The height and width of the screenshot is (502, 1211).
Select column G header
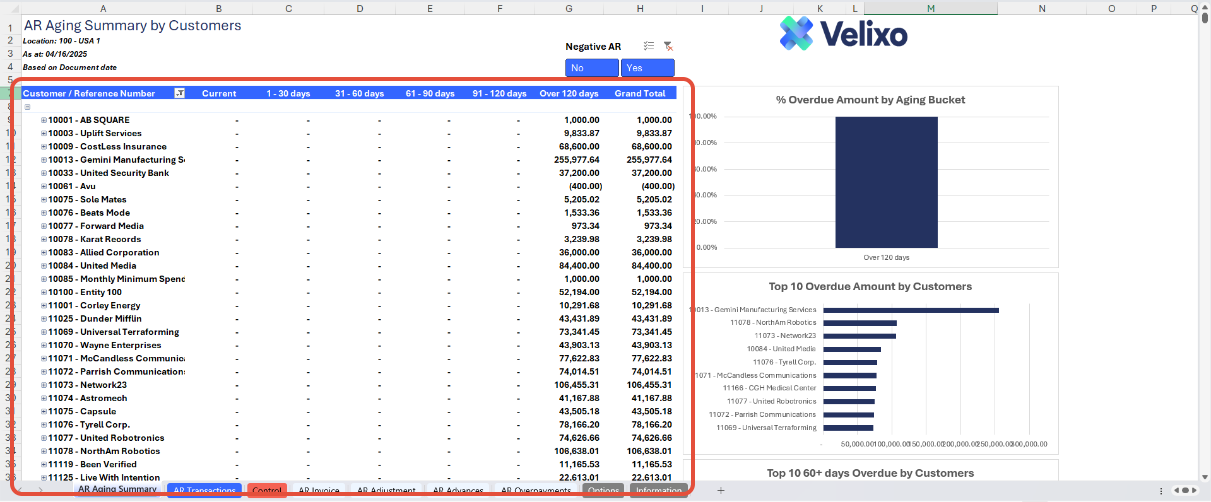pos(569,8)
